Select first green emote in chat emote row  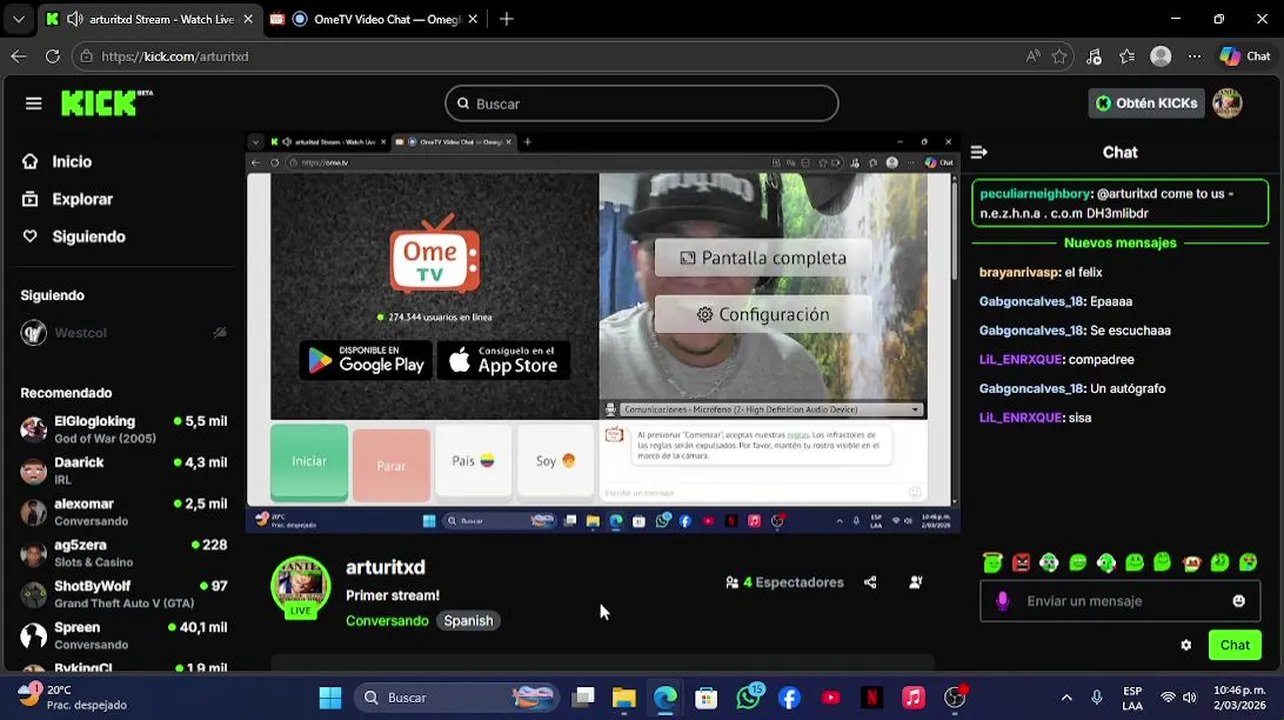click(992, 563)
